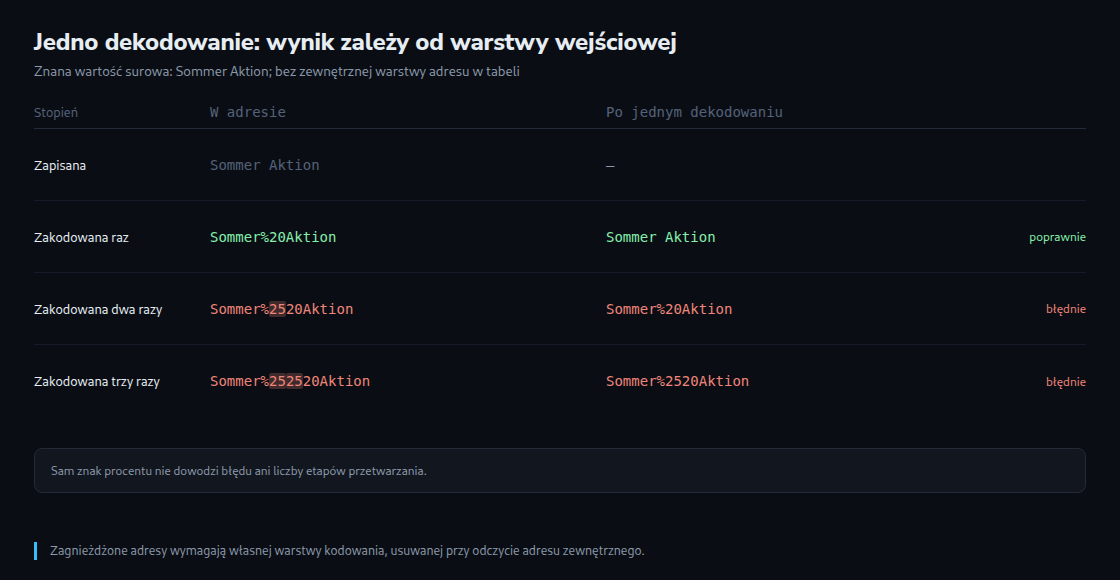
Task: Select the 'Zakodowana trzy razy' row label
Action: coord(97,382)
